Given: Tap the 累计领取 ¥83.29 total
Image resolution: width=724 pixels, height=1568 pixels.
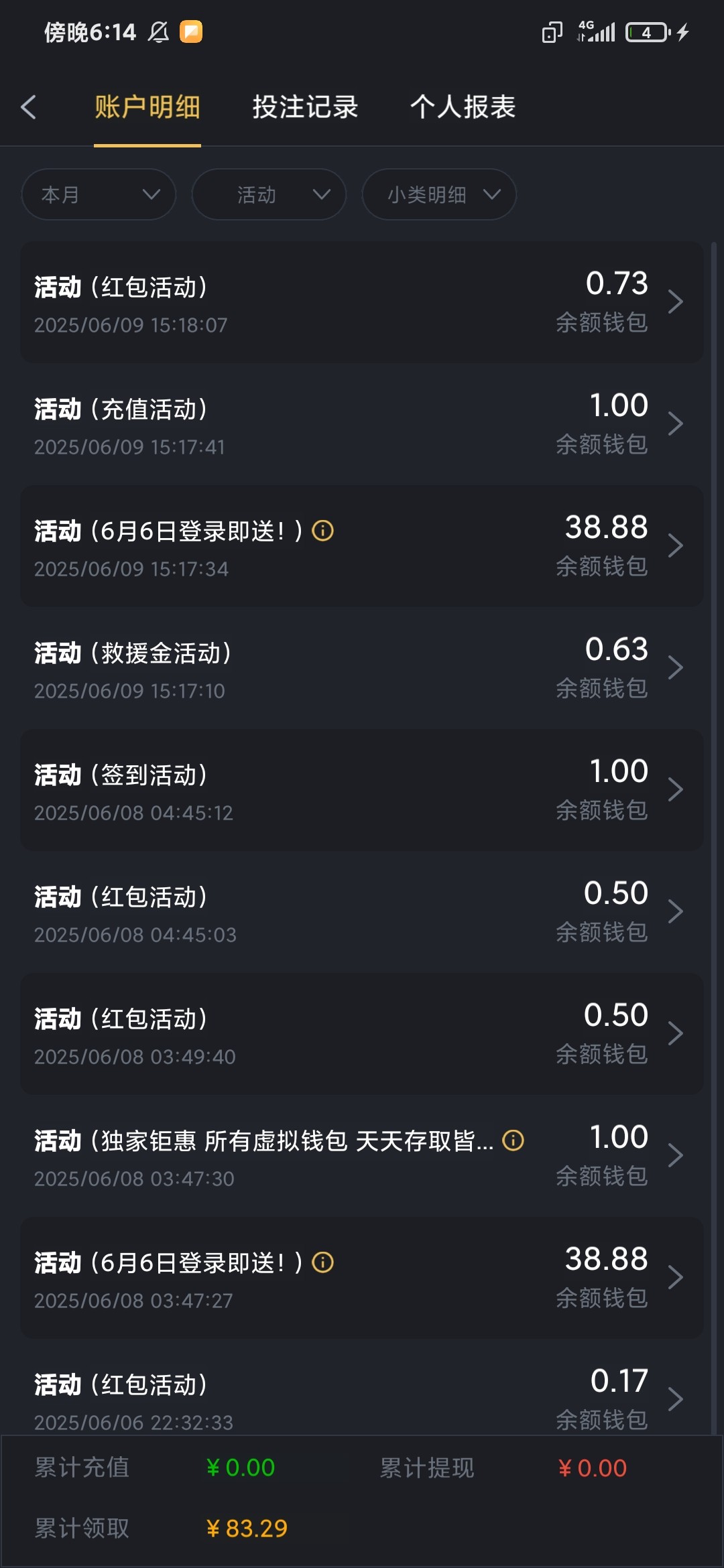Looking at the screenshot, I should click(x=246, y=1528).
